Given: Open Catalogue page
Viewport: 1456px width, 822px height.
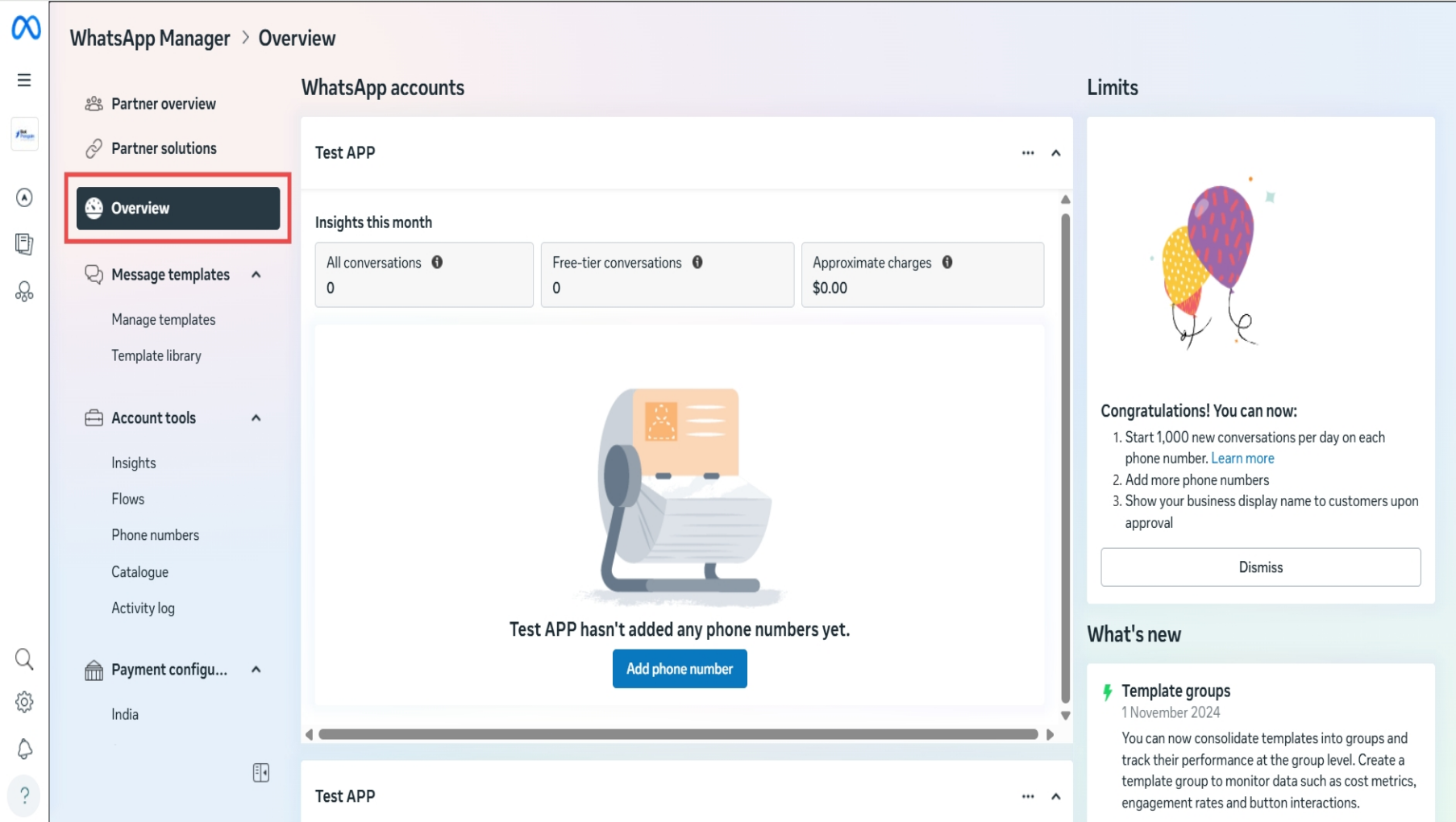Looking at the screenshot, I should [x=140, y=572].
